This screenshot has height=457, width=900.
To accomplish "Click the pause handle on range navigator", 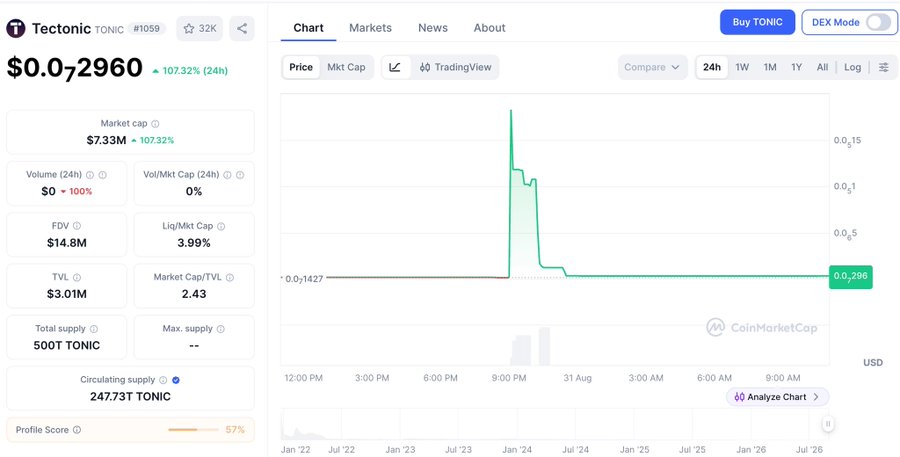I will click(x=827, y=424).
